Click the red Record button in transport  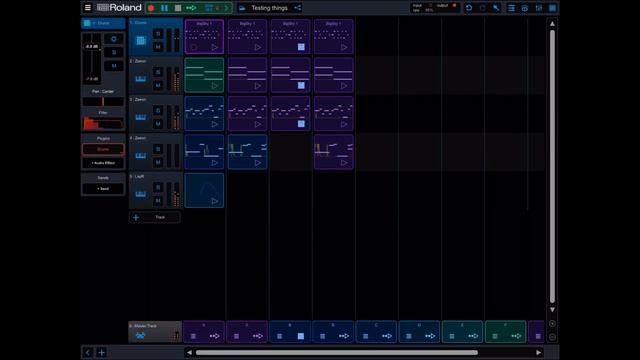151,8
